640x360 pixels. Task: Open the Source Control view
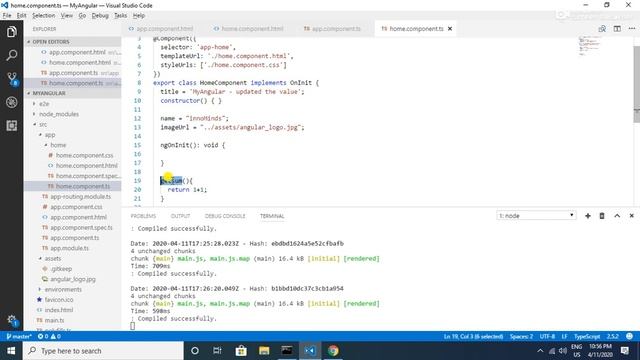[x=11, y=79]
